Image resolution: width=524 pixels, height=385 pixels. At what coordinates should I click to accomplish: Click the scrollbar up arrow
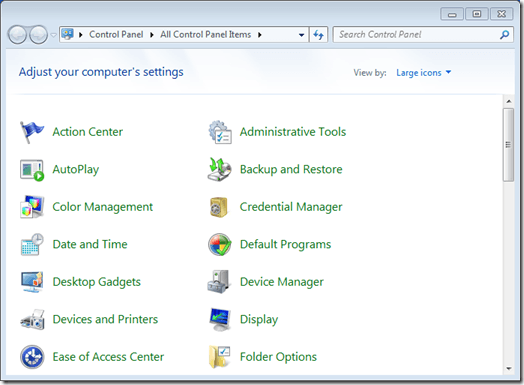[x=508, y=101]
